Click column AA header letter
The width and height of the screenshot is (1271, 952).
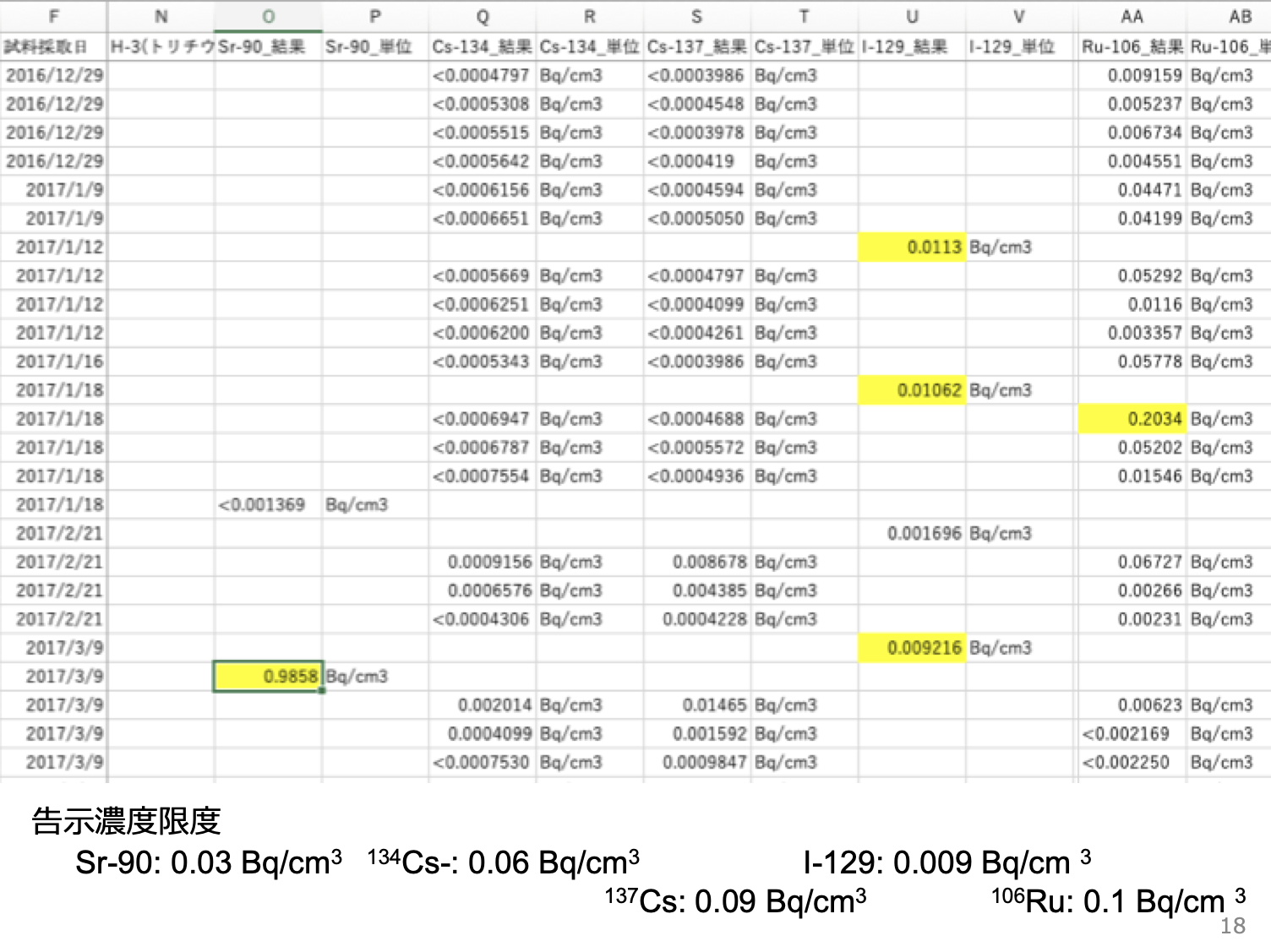(x=1132, y=16)
